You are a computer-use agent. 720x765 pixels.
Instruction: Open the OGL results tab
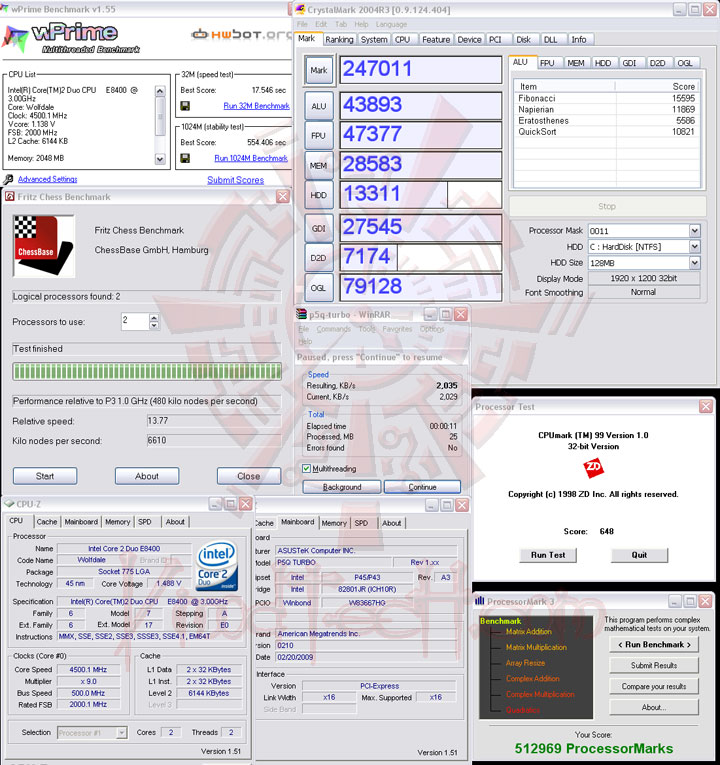(685, 63)
